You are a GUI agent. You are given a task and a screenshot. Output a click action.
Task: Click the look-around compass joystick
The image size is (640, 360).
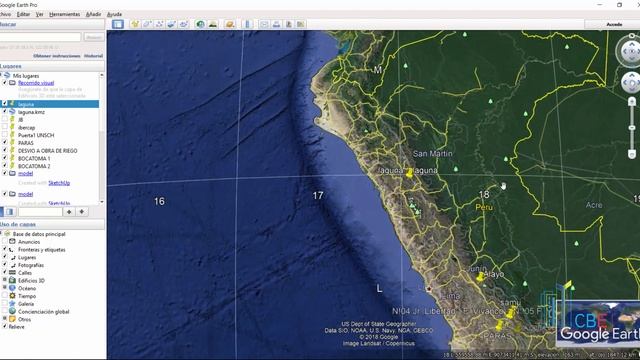(631, 52)
